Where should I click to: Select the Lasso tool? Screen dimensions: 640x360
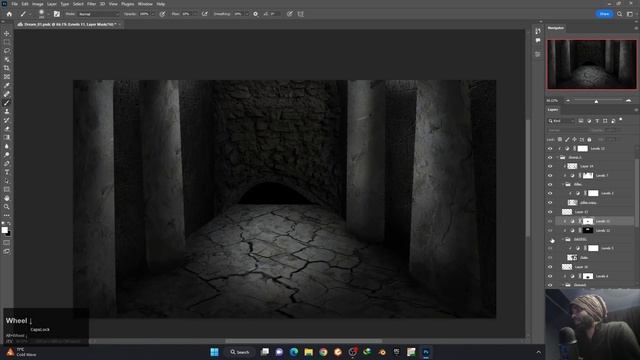[x=7, y=51]
